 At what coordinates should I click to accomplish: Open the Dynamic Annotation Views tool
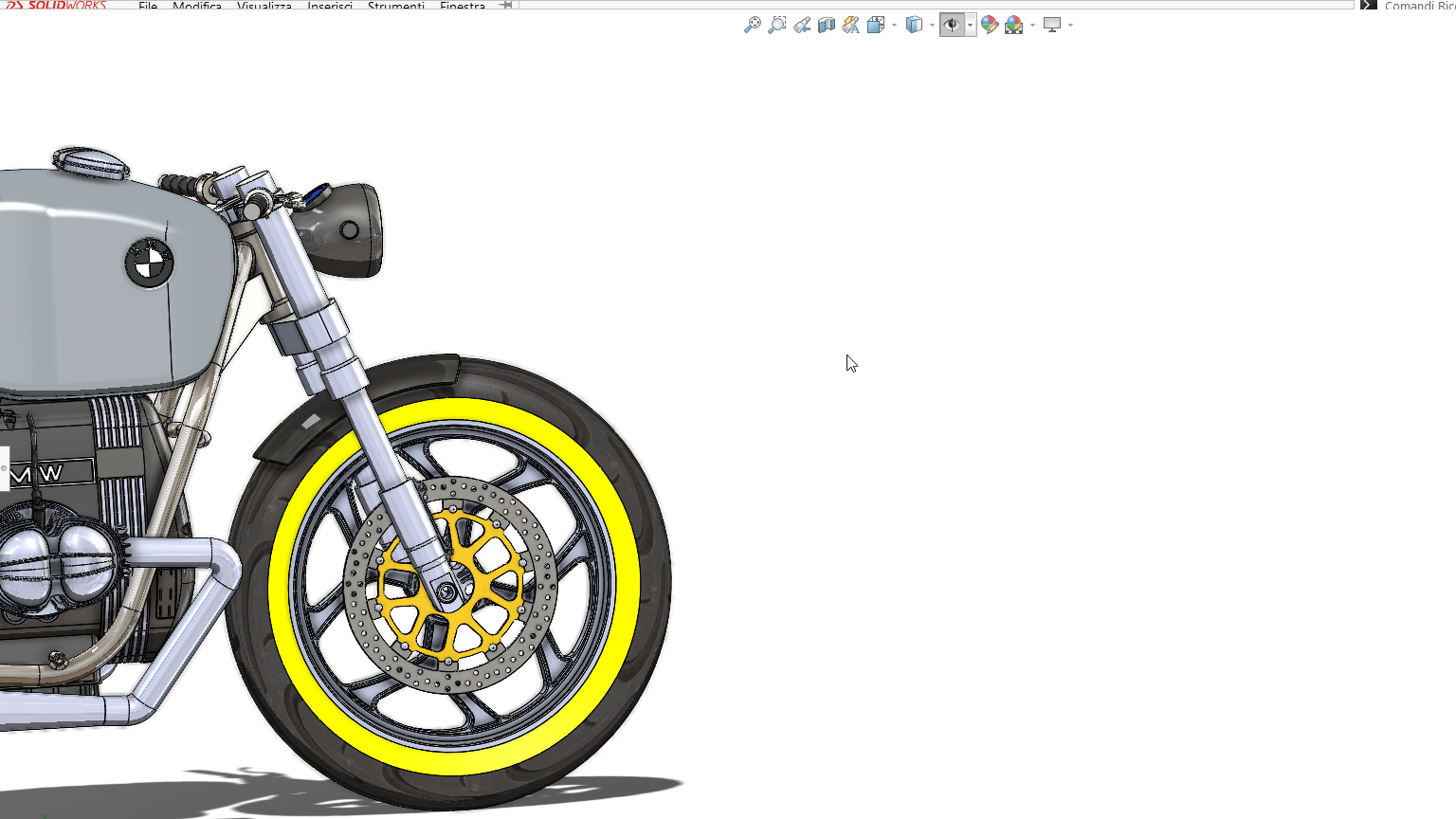click(850, 25)
